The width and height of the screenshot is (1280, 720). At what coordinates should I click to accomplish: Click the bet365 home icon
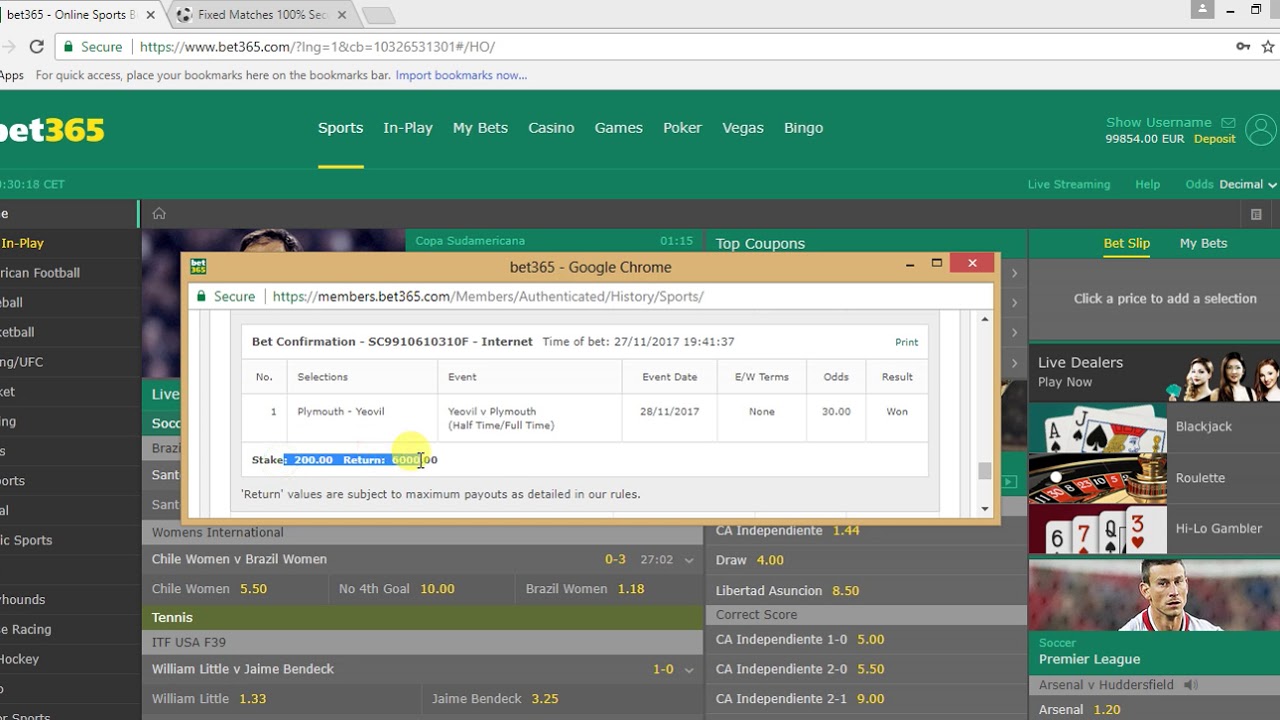click(x=159, y=213)
